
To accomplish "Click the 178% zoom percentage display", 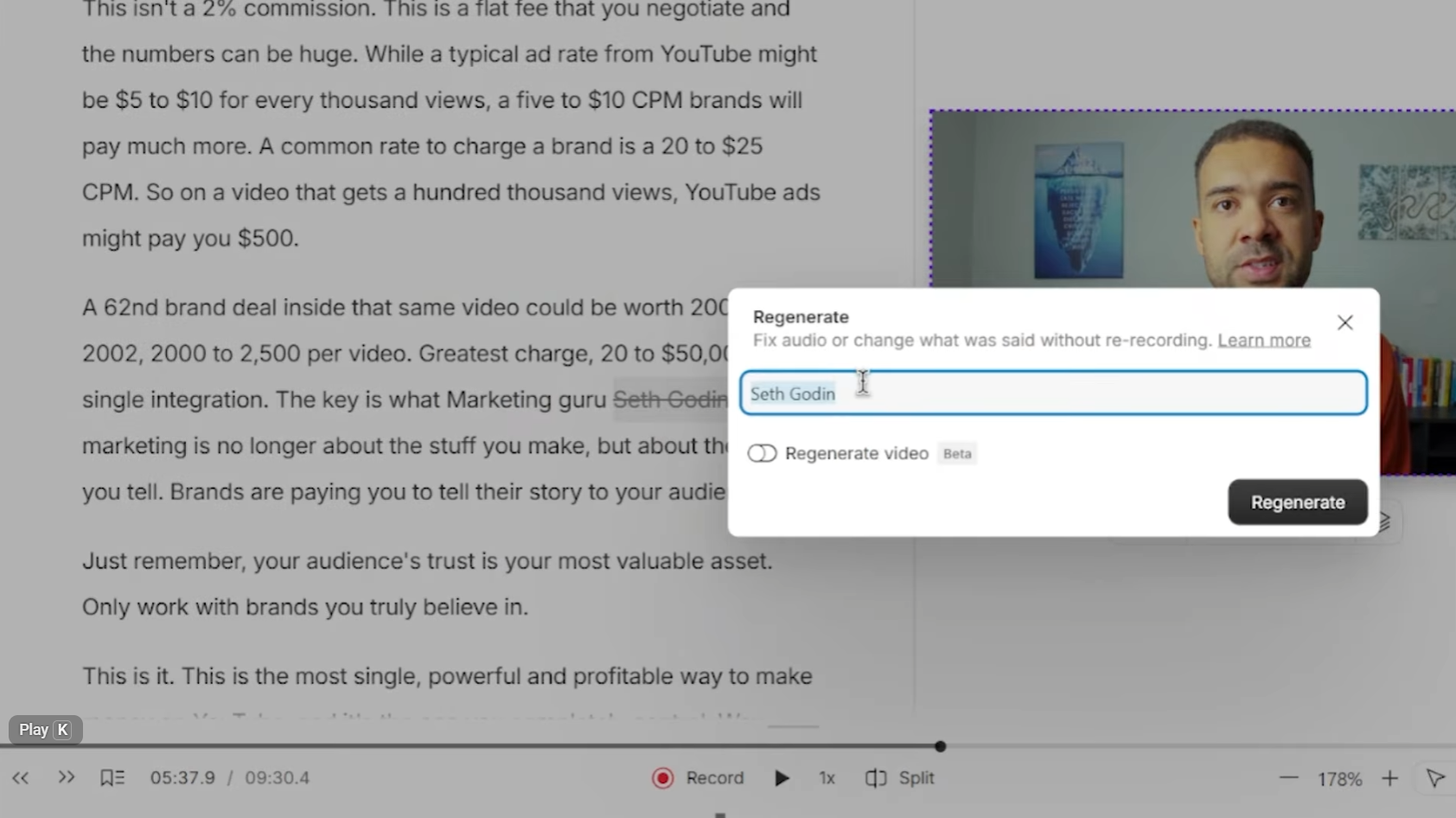I will 1338,778.
